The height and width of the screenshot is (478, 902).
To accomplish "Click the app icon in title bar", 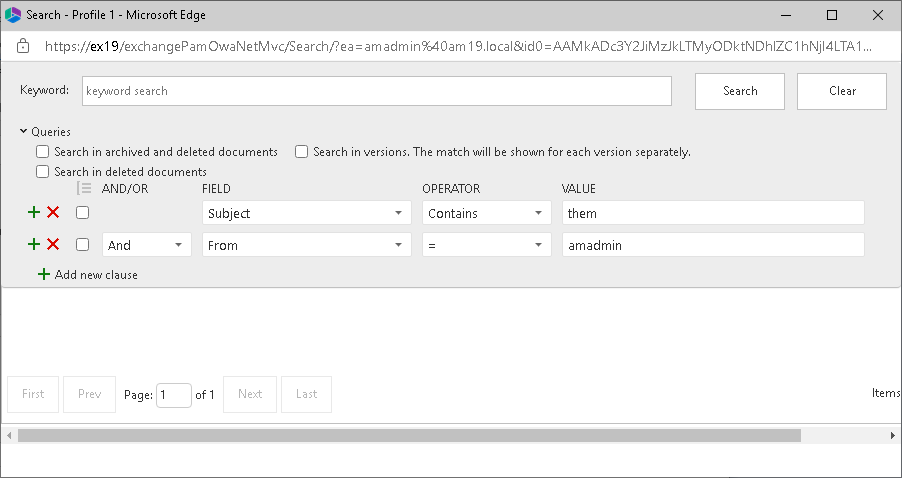I will [x=13, y=15].
